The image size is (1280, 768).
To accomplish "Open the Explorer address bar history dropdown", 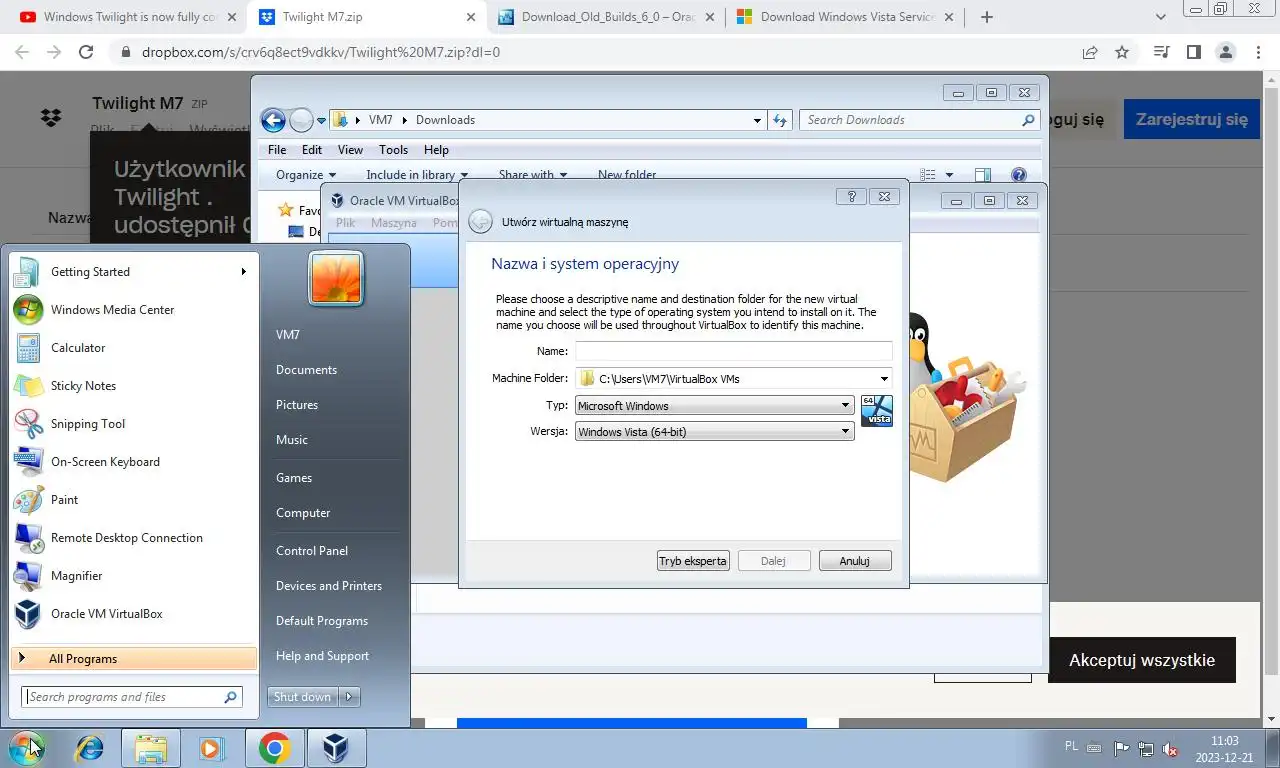I will 757,120.
